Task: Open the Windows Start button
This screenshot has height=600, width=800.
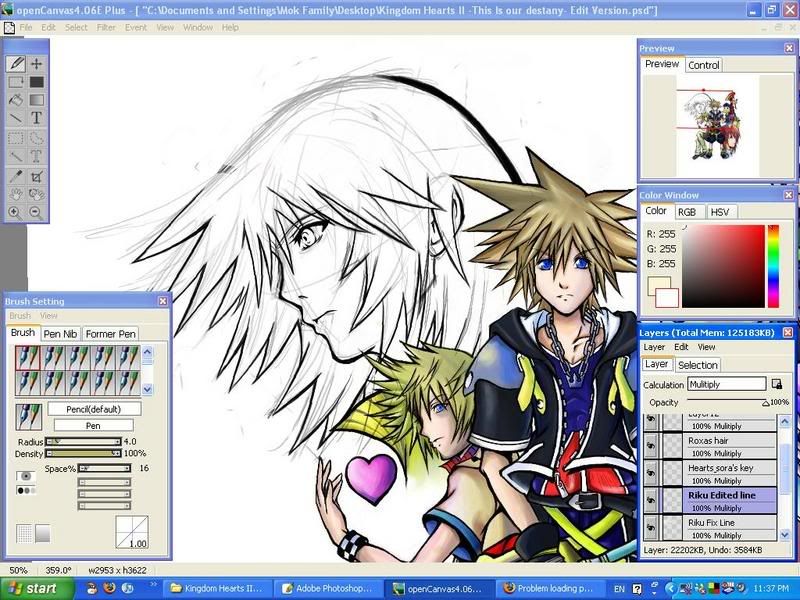Action: (x=38, y=588)
